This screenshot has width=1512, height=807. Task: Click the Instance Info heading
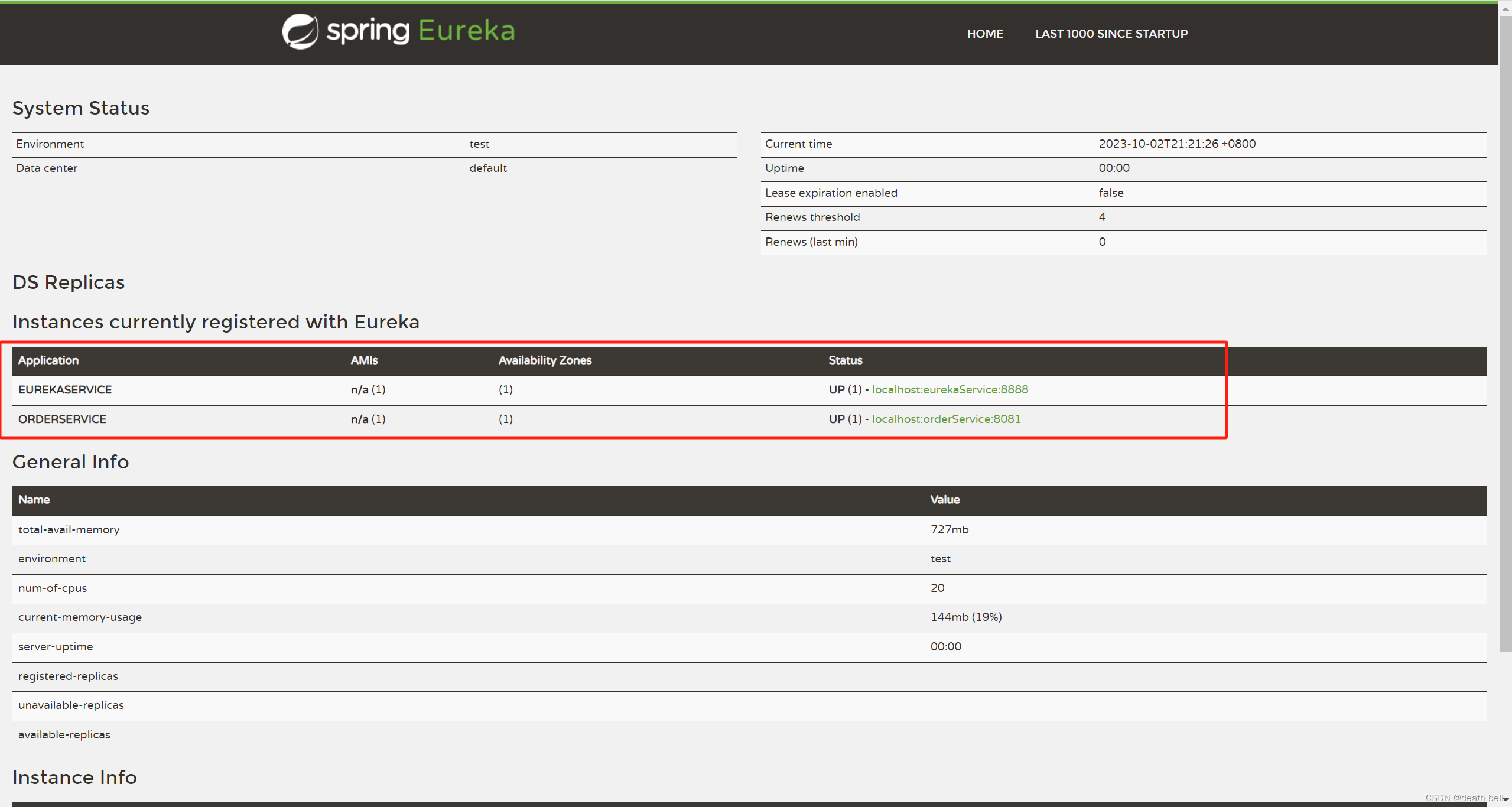click(x=74, y=777)
